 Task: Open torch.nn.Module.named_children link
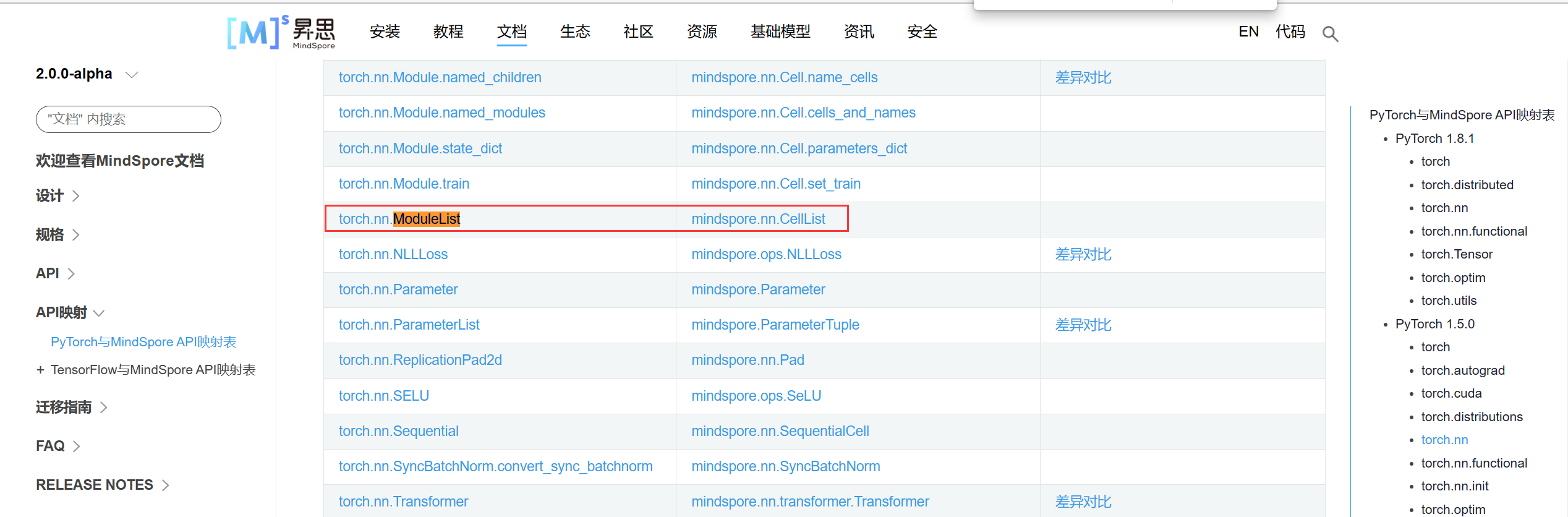click(x=440, y=77)
